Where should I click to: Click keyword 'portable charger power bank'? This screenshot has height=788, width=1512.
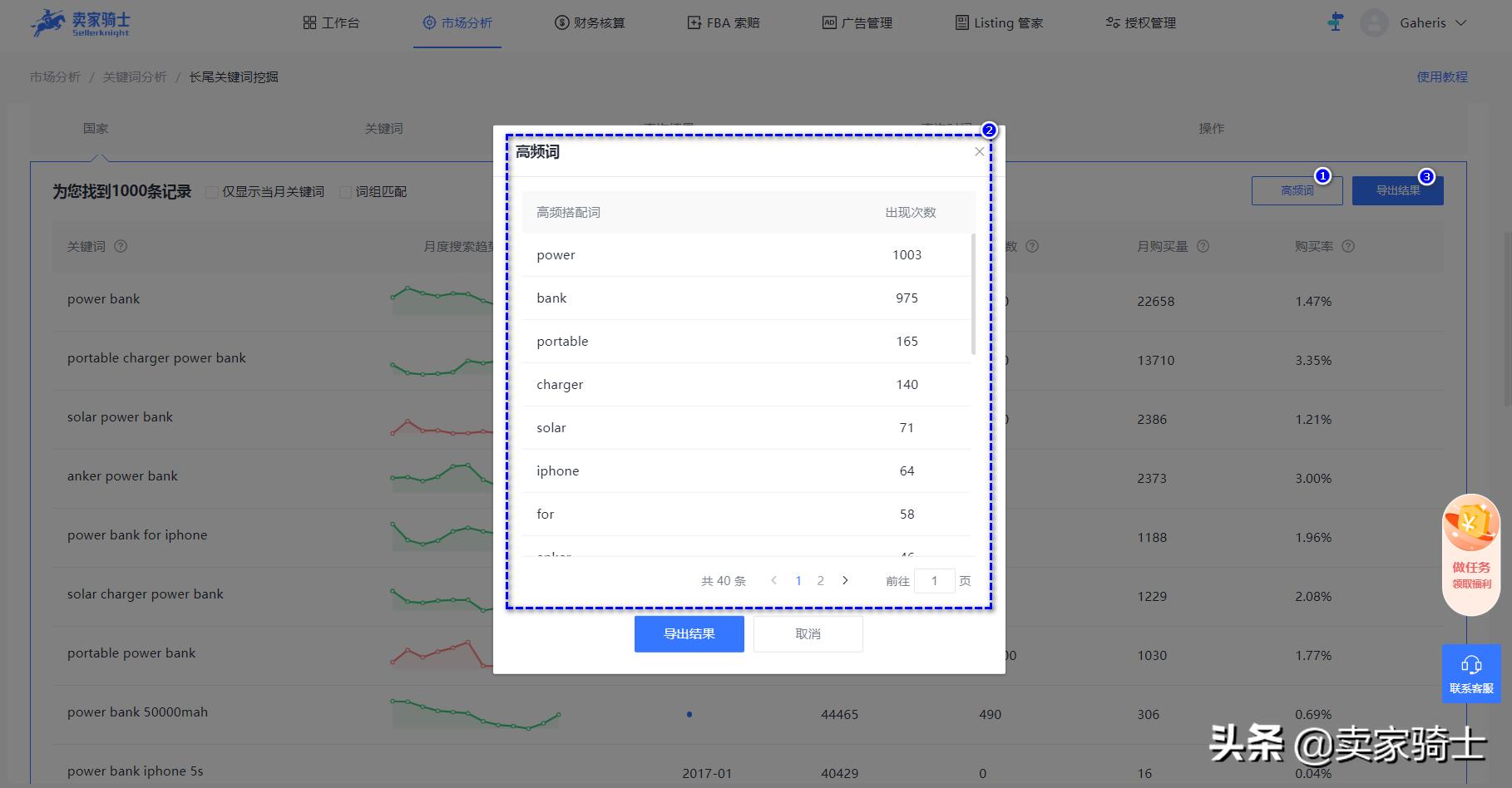156,357
